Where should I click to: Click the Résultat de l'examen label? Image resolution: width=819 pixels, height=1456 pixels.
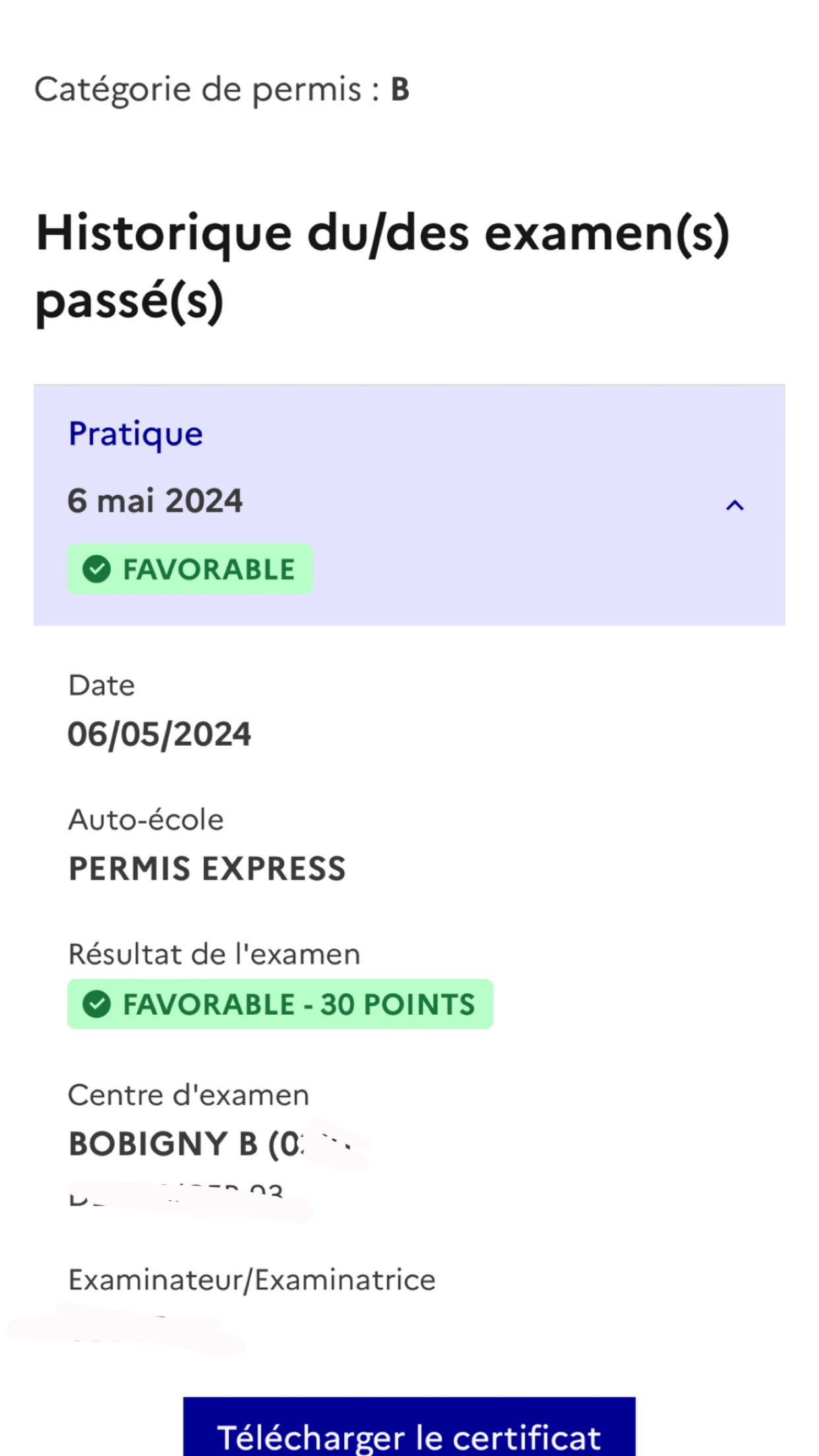(214, 954)
